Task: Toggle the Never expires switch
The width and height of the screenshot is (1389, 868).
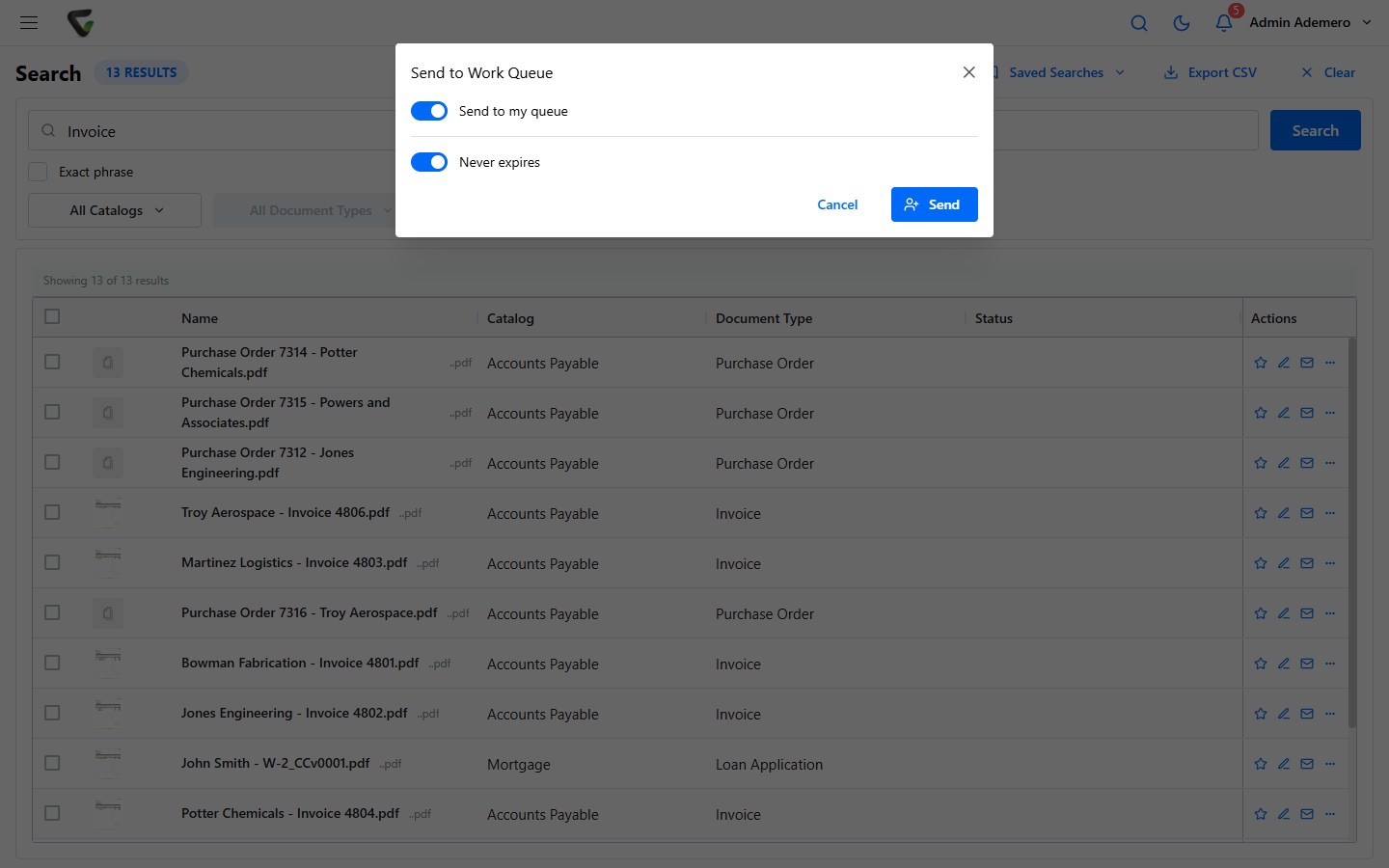Action: click(x=429, y=162)
